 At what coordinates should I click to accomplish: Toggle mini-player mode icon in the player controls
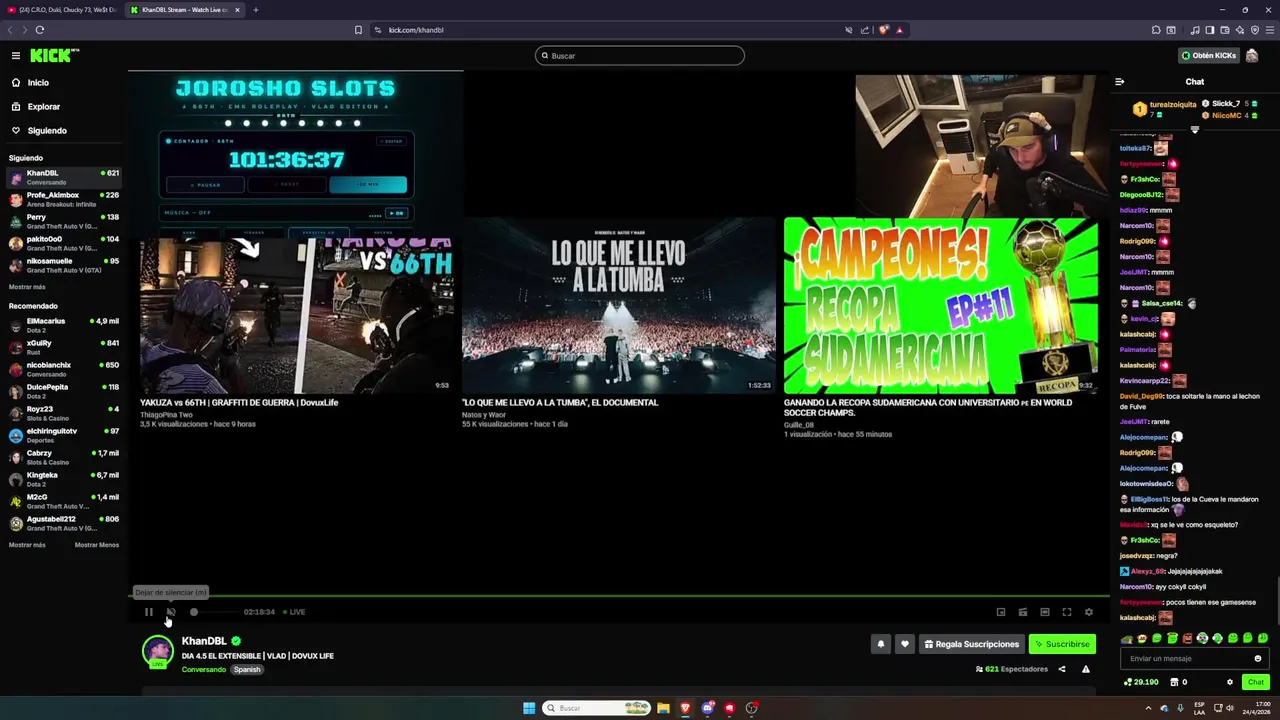click(1023, 612)
